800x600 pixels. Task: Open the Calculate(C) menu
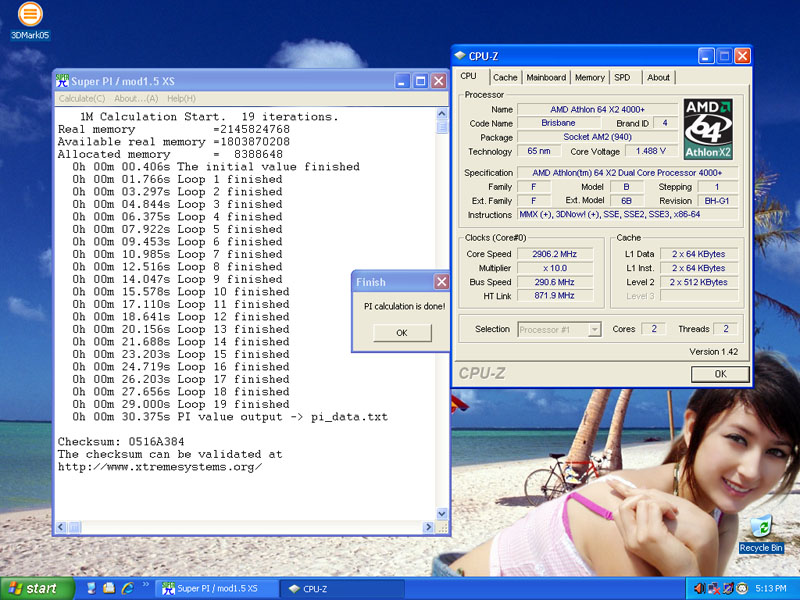click(x=82, y=98)
